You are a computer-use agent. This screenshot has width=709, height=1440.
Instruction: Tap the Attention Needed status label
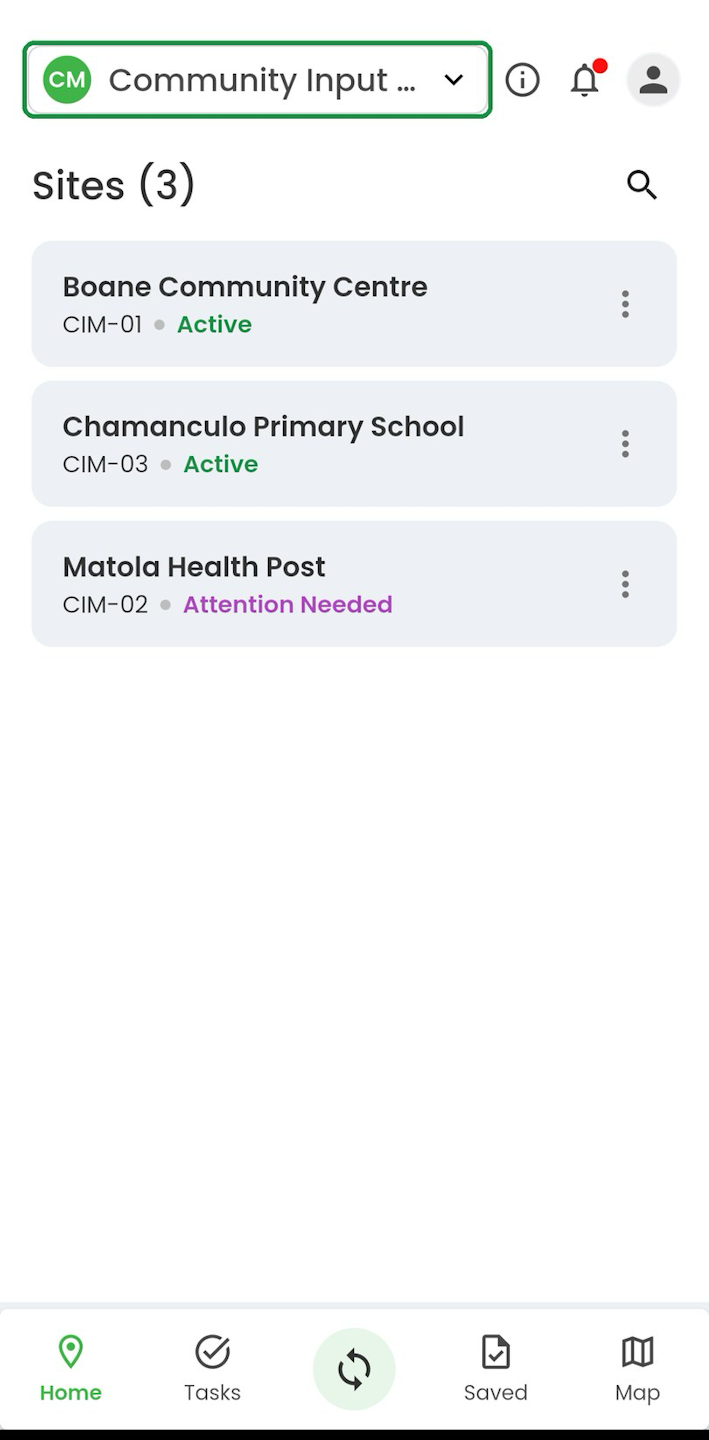[x=288, y=605]
